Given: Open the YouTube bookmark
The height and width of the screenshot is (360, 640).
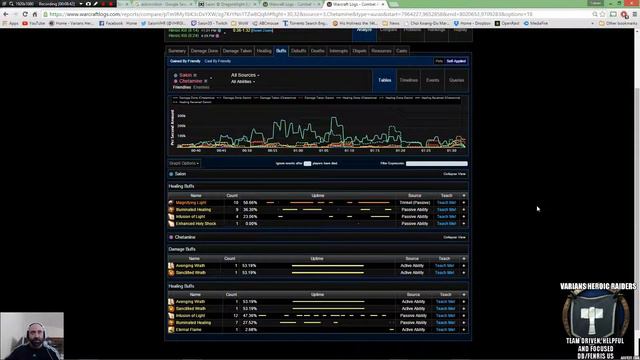Looking at the screenshot, I should click(33, 23).
